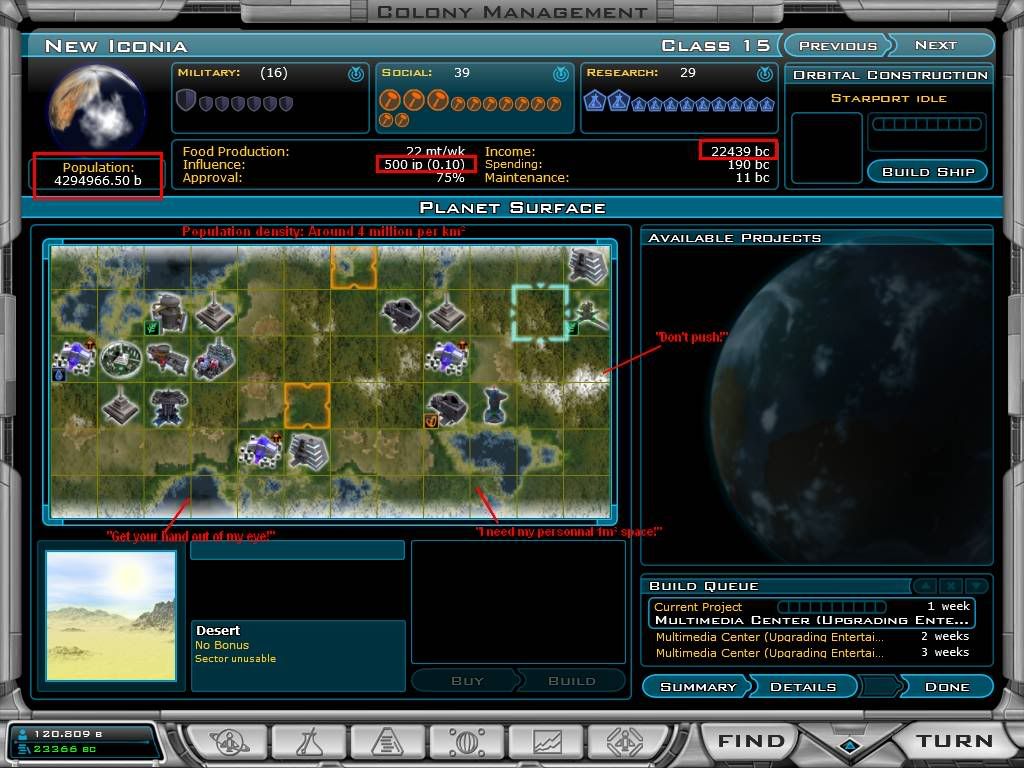Select the blue statue tower building

[495, 405]
